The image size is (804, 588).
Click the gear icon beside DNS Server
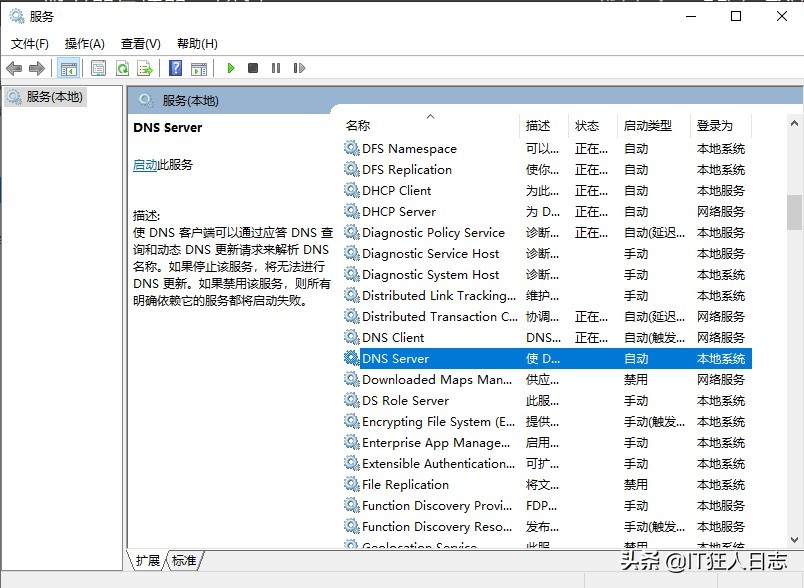pyautogui.click(x=351, y=358)
